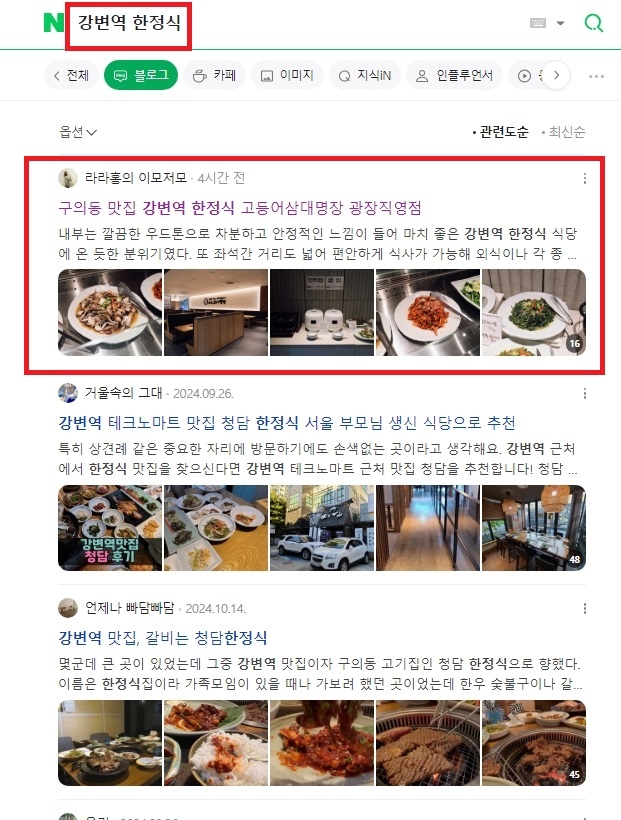Image resolution: width=621 pixels, height=820 pixels.
Task: Select the 이미지 tab
Action: click(287, 75)
